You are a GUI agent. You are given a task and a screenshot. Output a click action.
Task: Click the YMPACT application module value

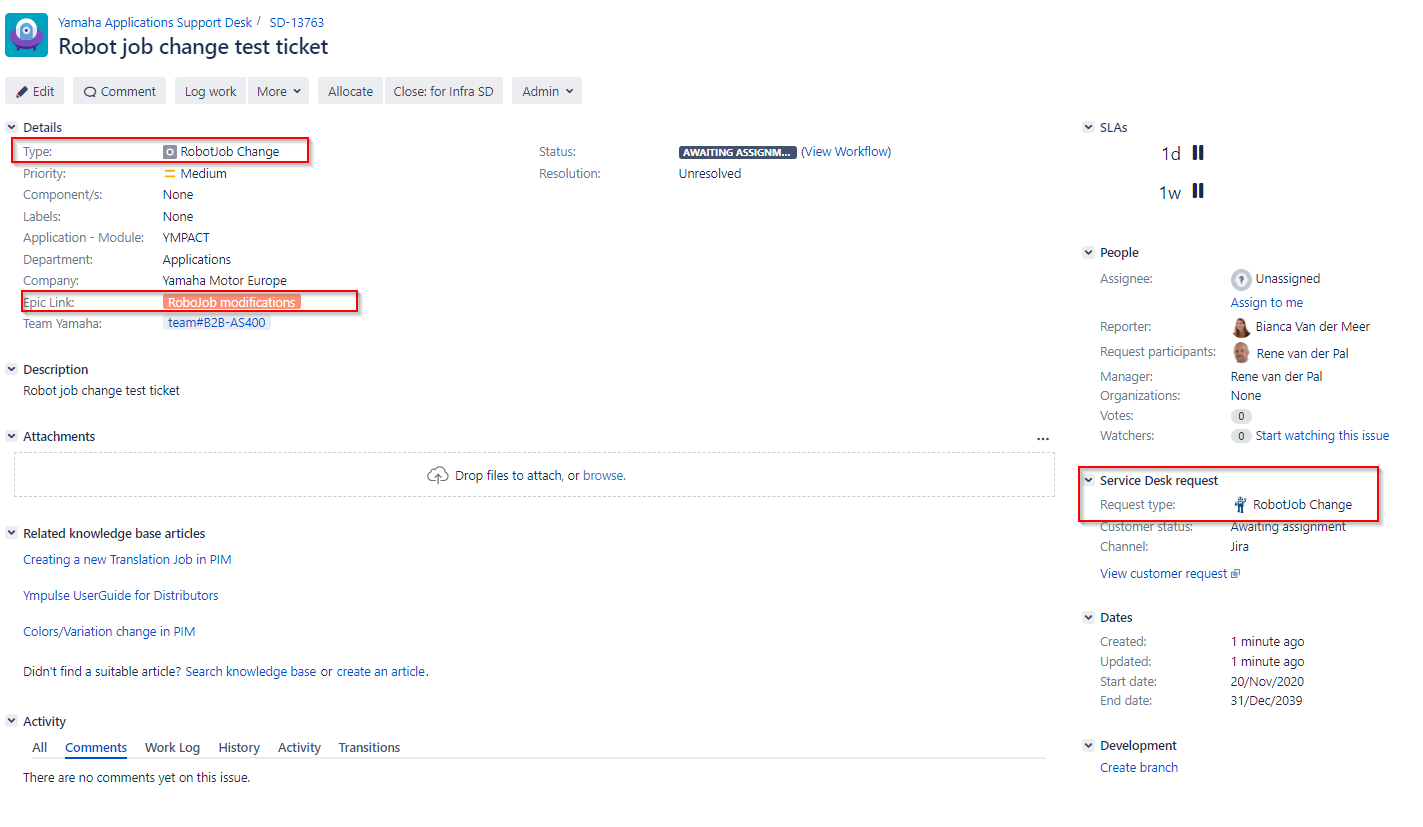pyautogui.click(x=188, y=238)
